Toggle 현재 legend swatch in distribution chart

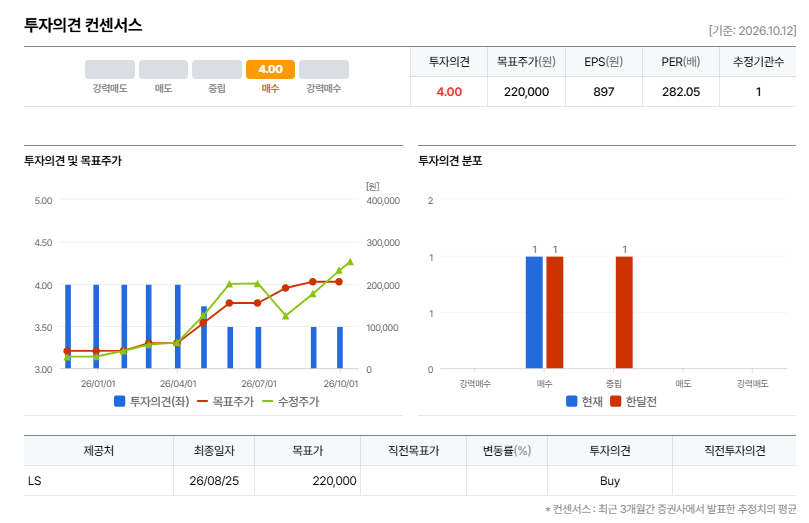tap(571, 401)
